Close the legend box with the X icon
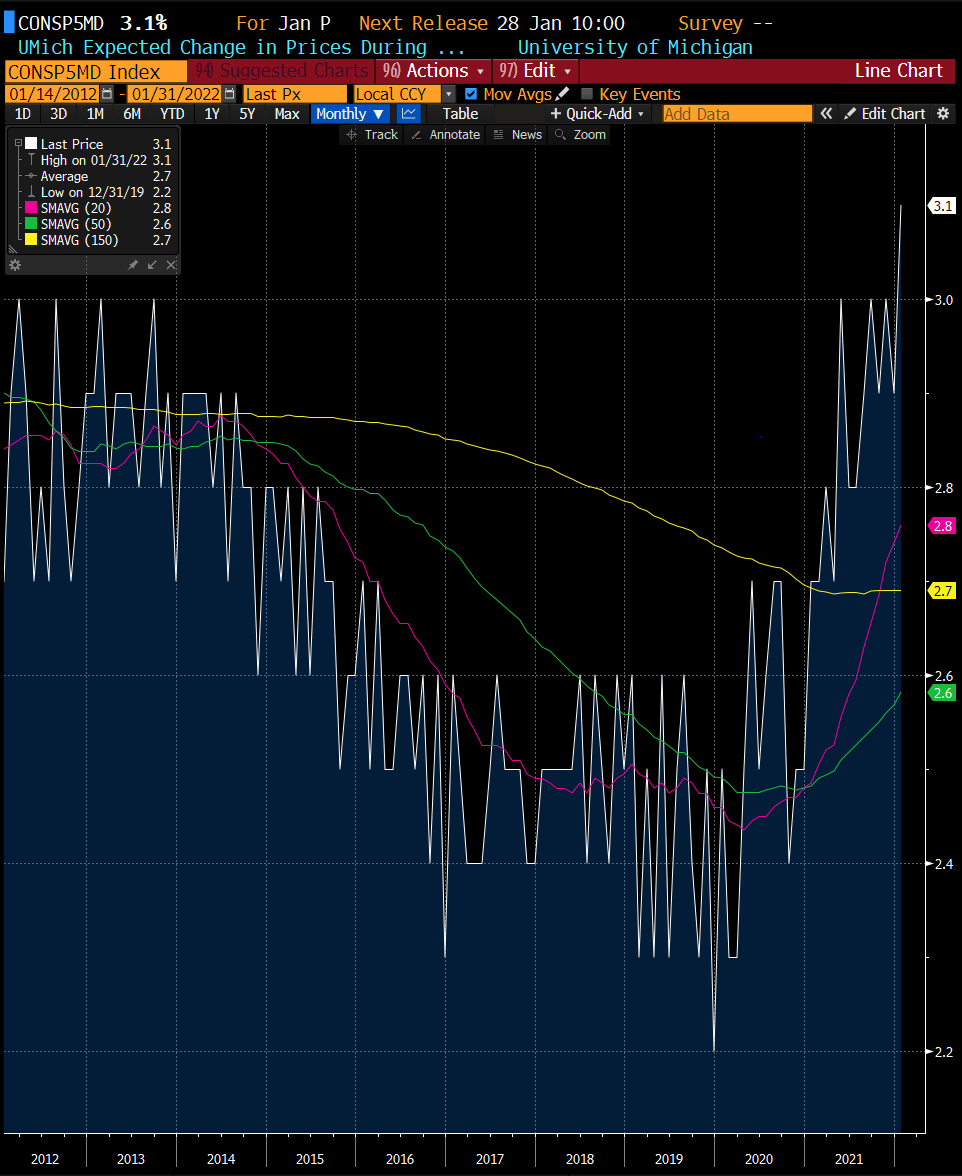 171,265
